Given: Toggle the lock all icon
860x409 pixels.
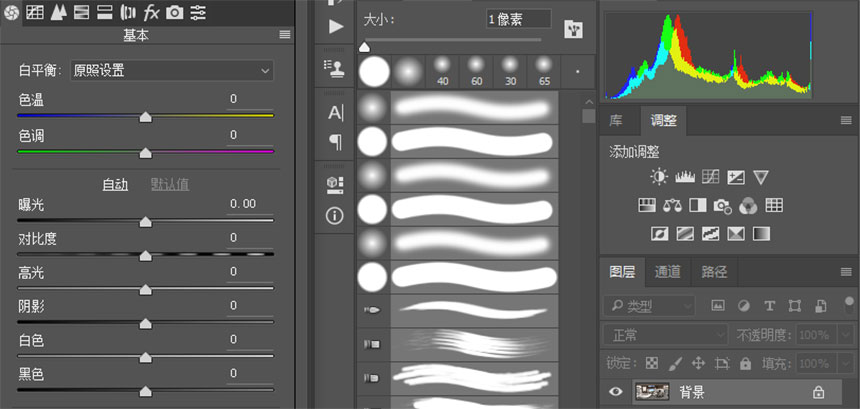Looking at the screenshot, I should (x=746, y=363).
